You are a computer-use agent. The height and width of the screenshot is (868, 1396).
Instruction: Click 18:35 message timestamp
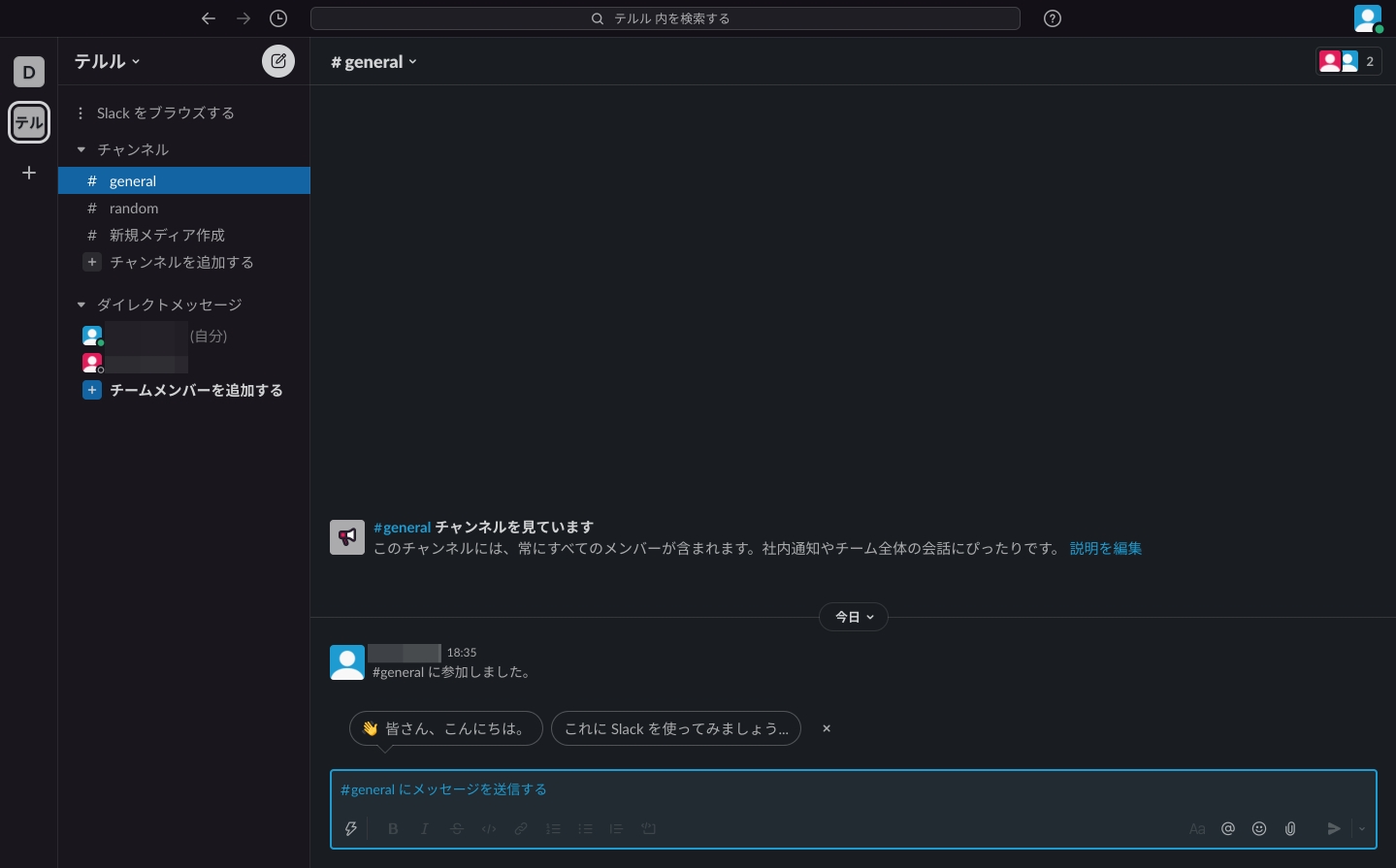462,653
